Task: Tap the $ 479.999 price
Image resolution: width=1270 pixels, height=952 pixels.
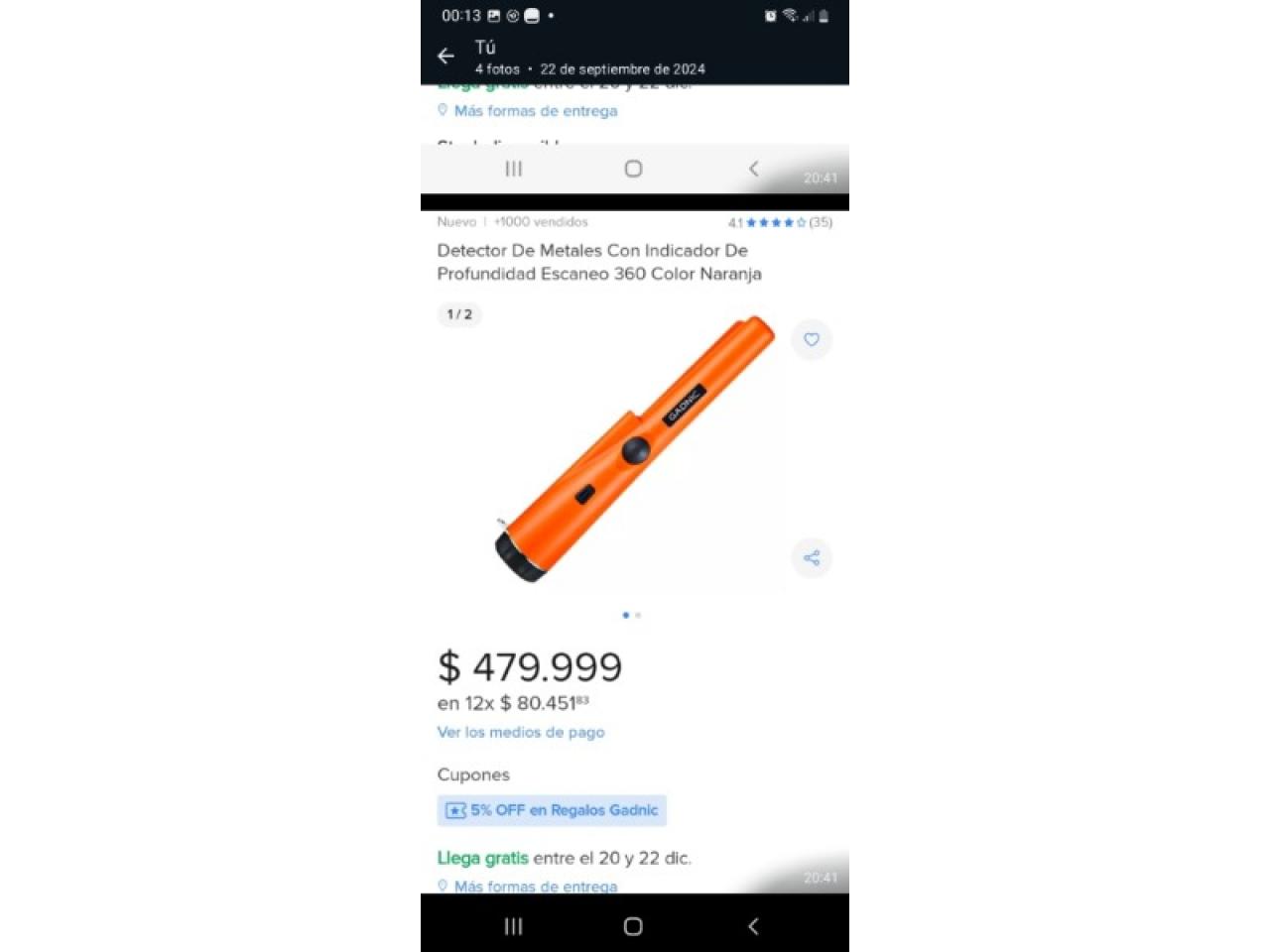Action: (530, 666)
